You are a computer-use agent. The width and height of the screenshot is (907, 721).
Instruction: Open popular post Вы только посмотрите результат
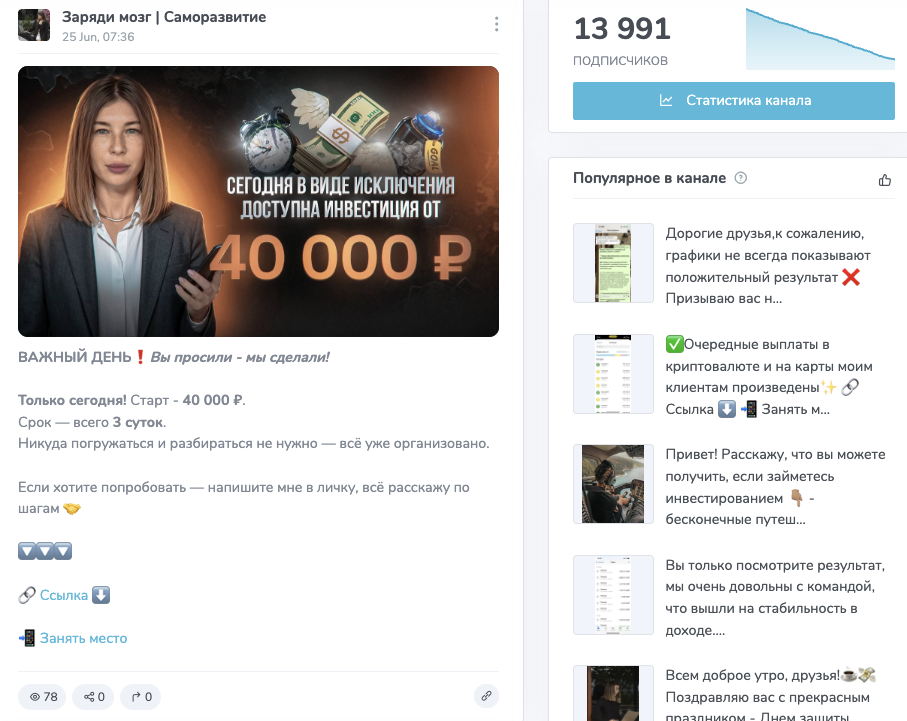[x=775, y=598]
